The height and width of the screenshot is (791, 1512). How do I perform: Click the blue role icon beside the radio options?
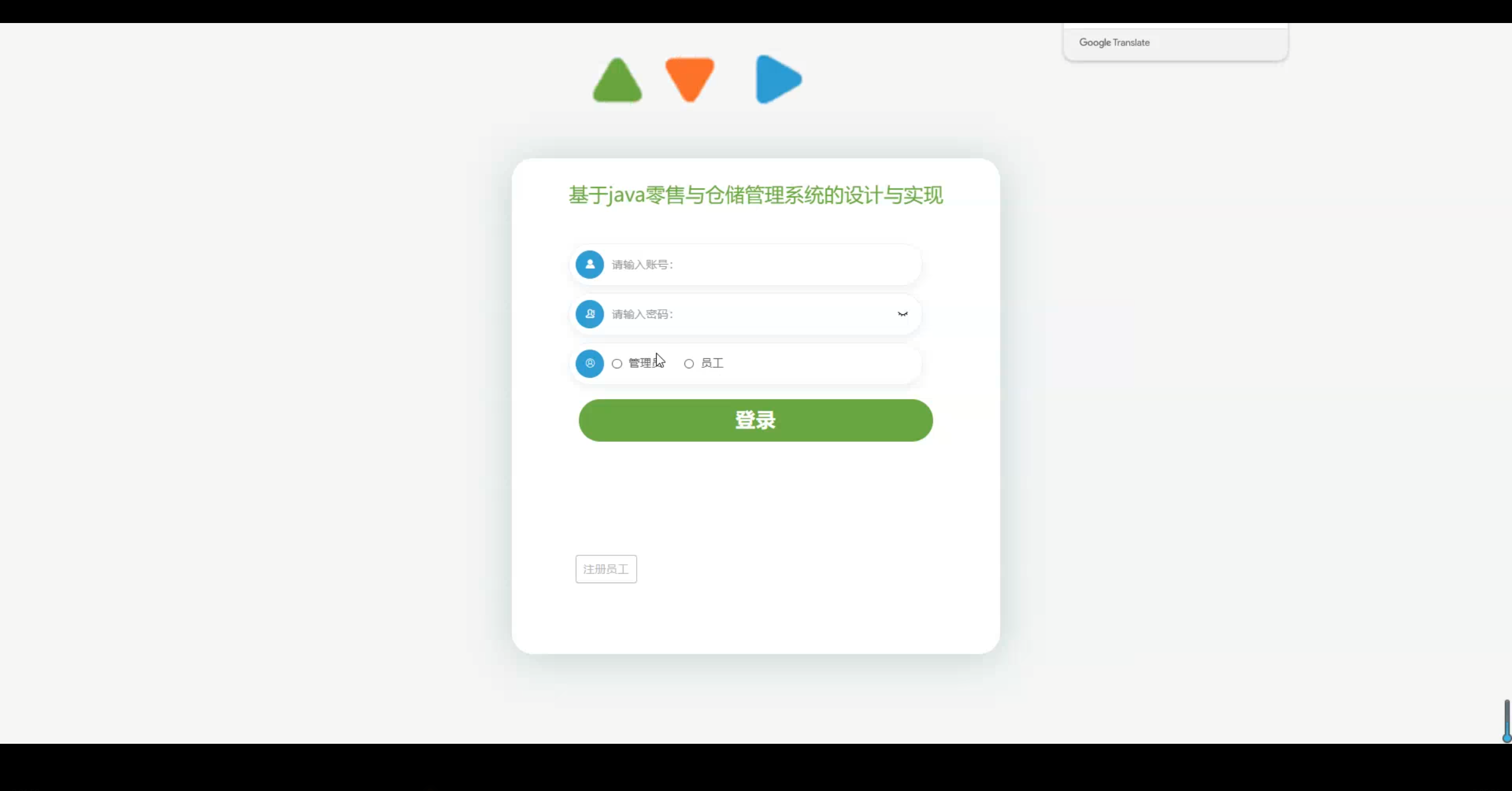tap(589, 364)
